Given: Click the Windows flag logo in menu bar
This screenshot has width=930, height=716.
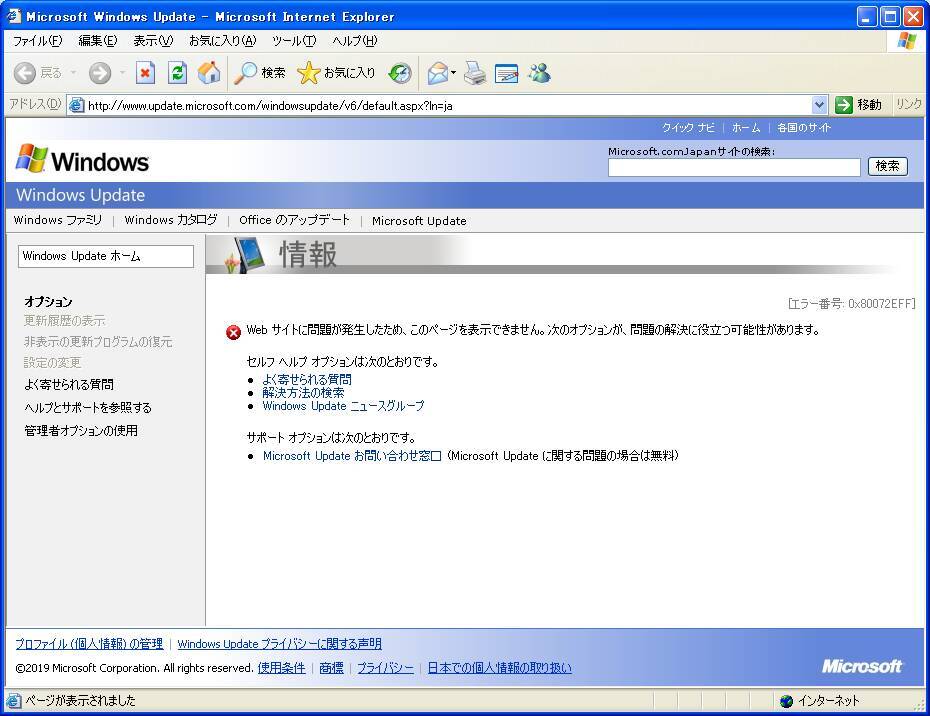Looking at the screenshot, I should (906, 41).
